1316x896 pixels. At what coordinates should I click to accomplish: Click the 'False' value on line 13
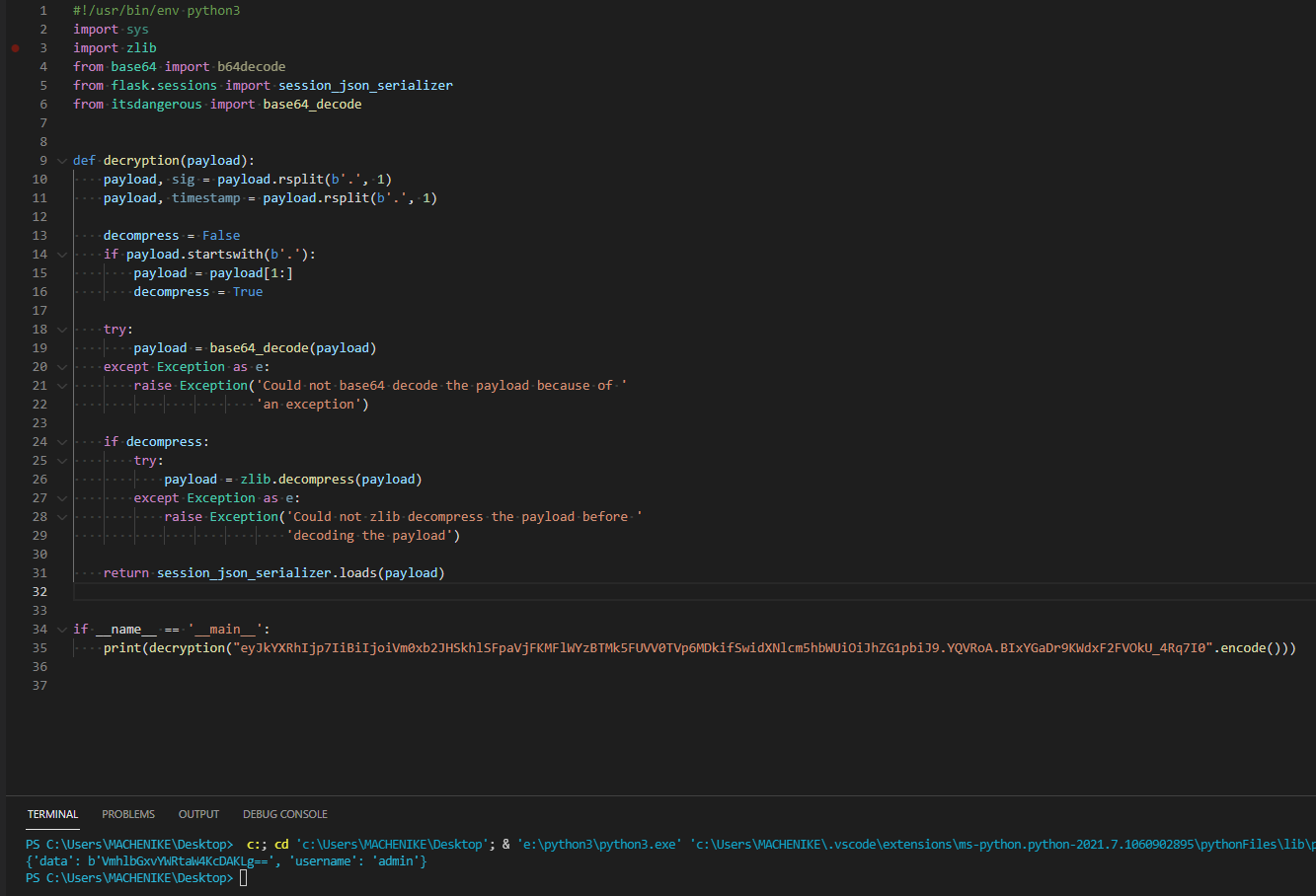coord(221,235)
